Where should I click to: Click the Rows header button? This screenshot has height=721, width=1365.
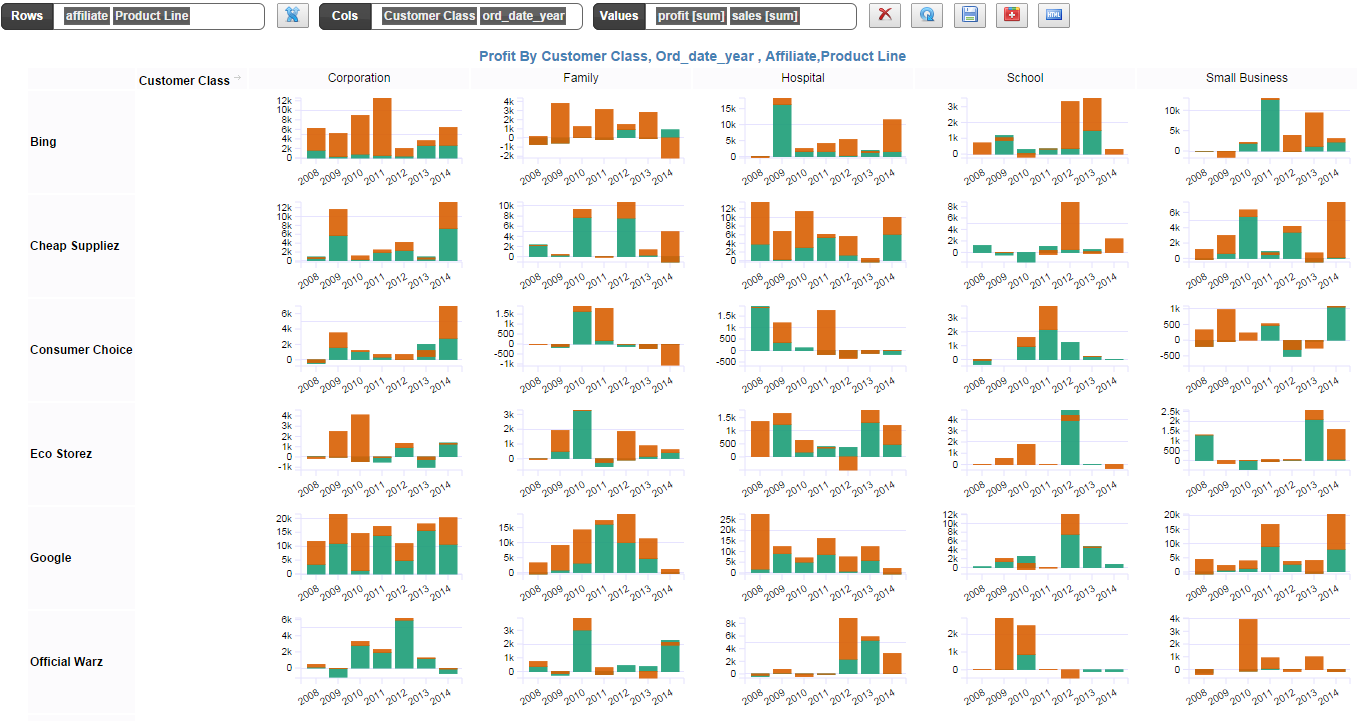pos(27,16)
